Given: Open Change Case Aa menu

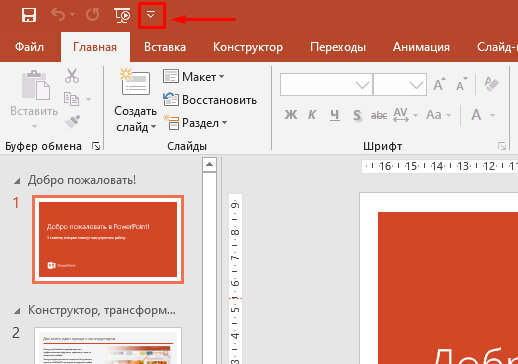Looking at the screenshot, I should tap(439, 115).
